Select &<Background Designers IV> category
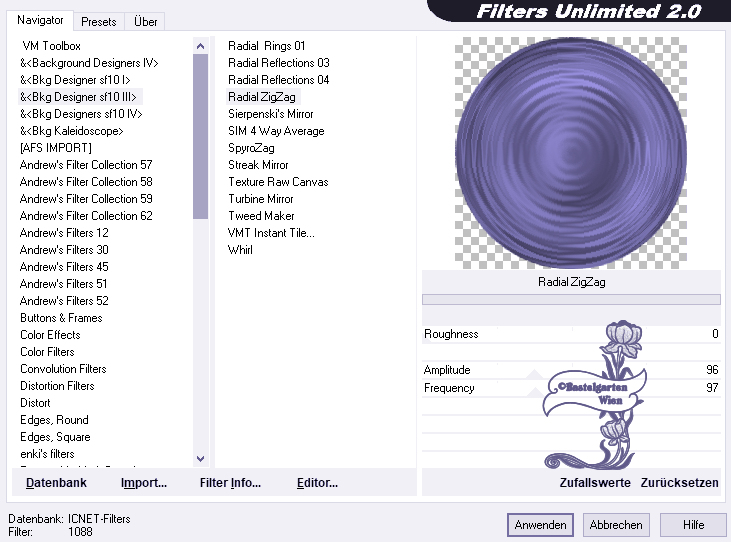731x542 pixels. tap(89, 63)
